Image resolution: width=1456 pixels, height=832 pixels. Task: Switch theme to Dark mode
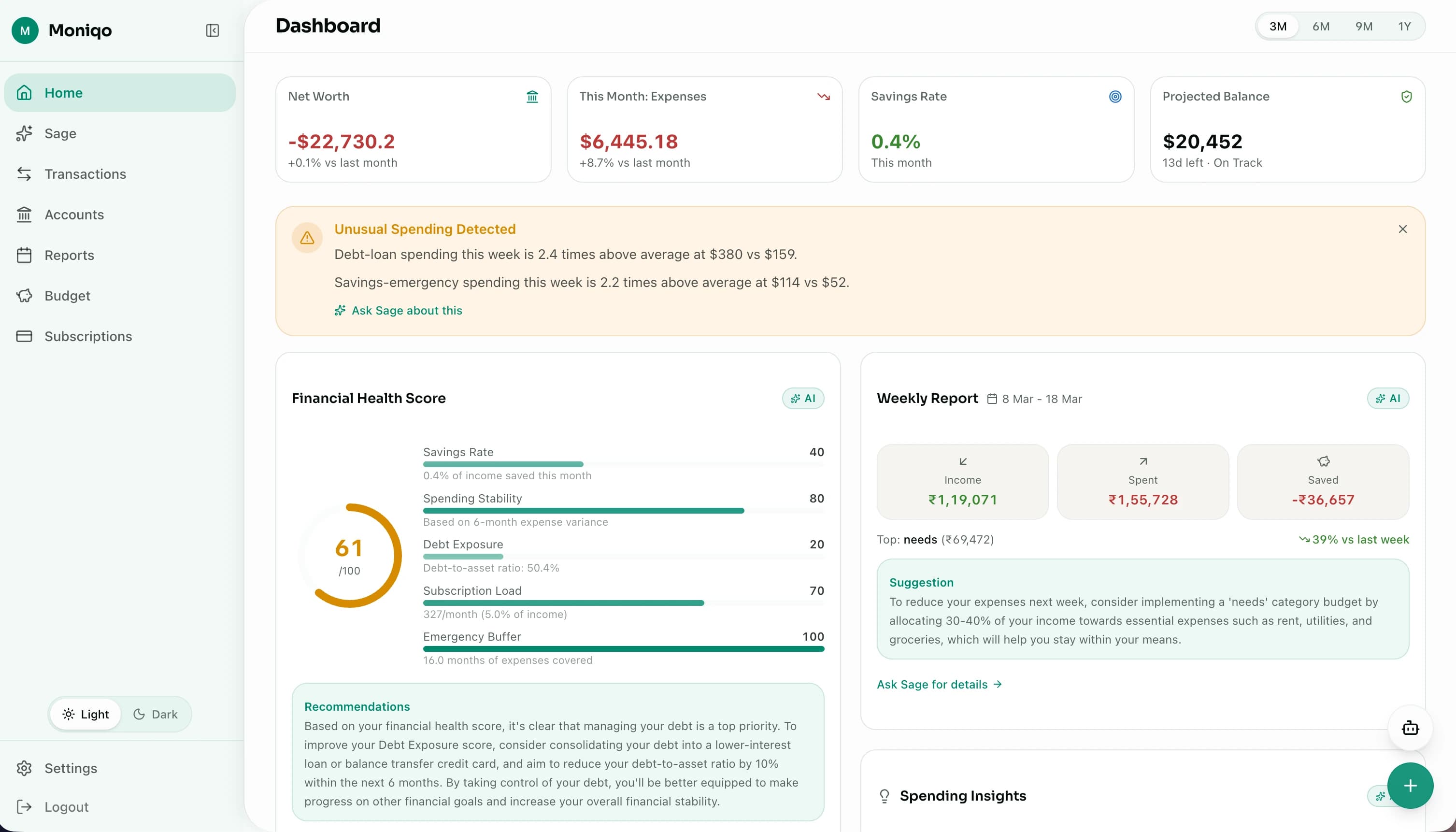pos(156,714)
